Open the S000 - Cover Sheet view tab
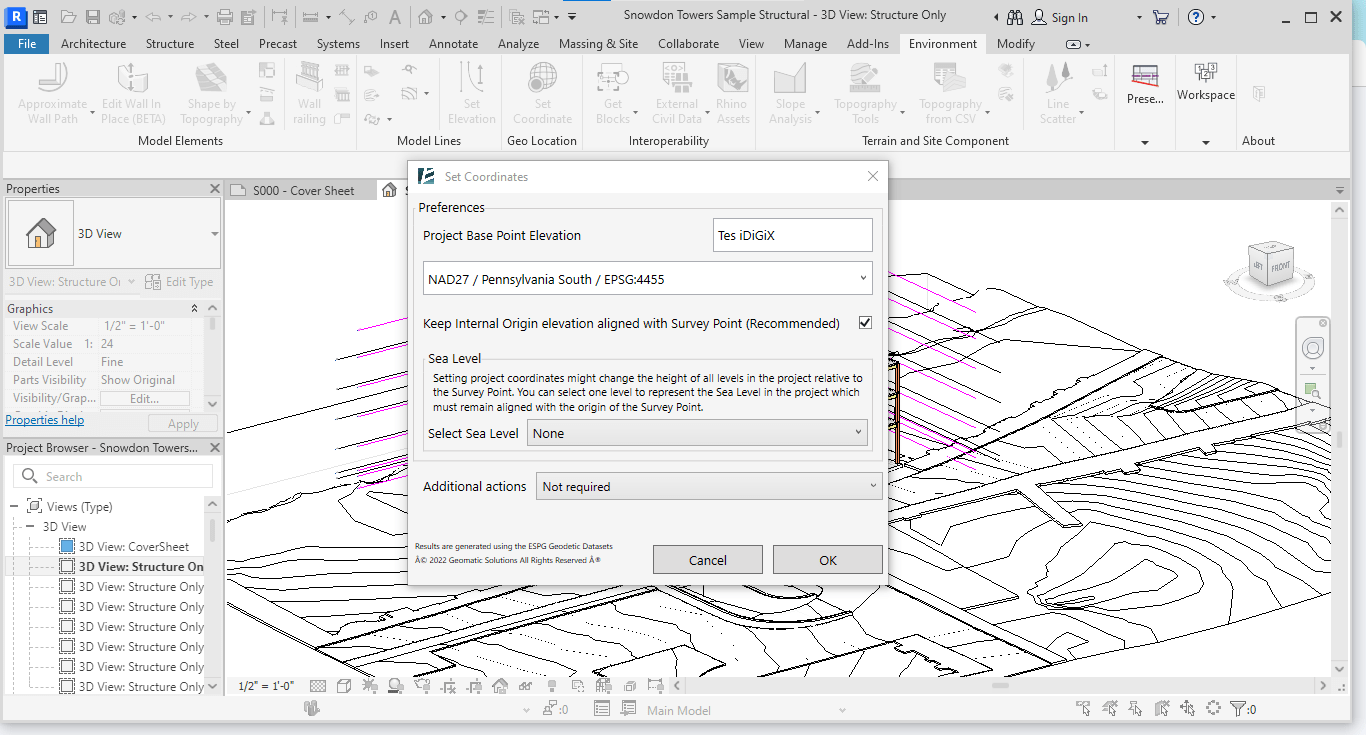The width and height of the screenshot is (1366, 735). [303, 191]
